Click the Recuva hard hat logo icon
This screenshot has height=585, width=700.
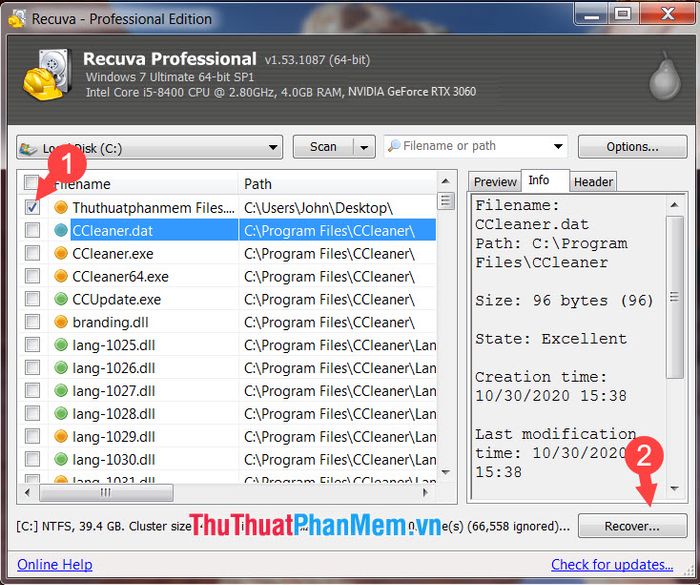click(47, 74)
